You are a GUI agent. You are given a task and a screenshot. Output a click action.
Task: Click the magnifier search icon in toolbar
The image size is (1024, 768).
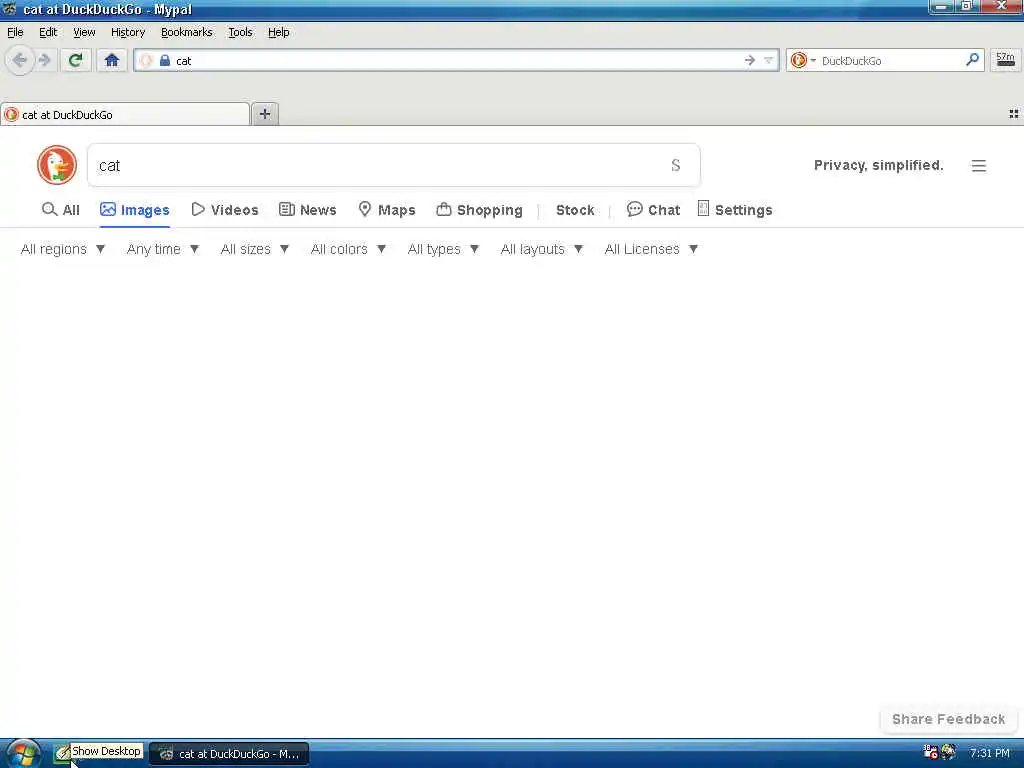(x=972, y=60)
